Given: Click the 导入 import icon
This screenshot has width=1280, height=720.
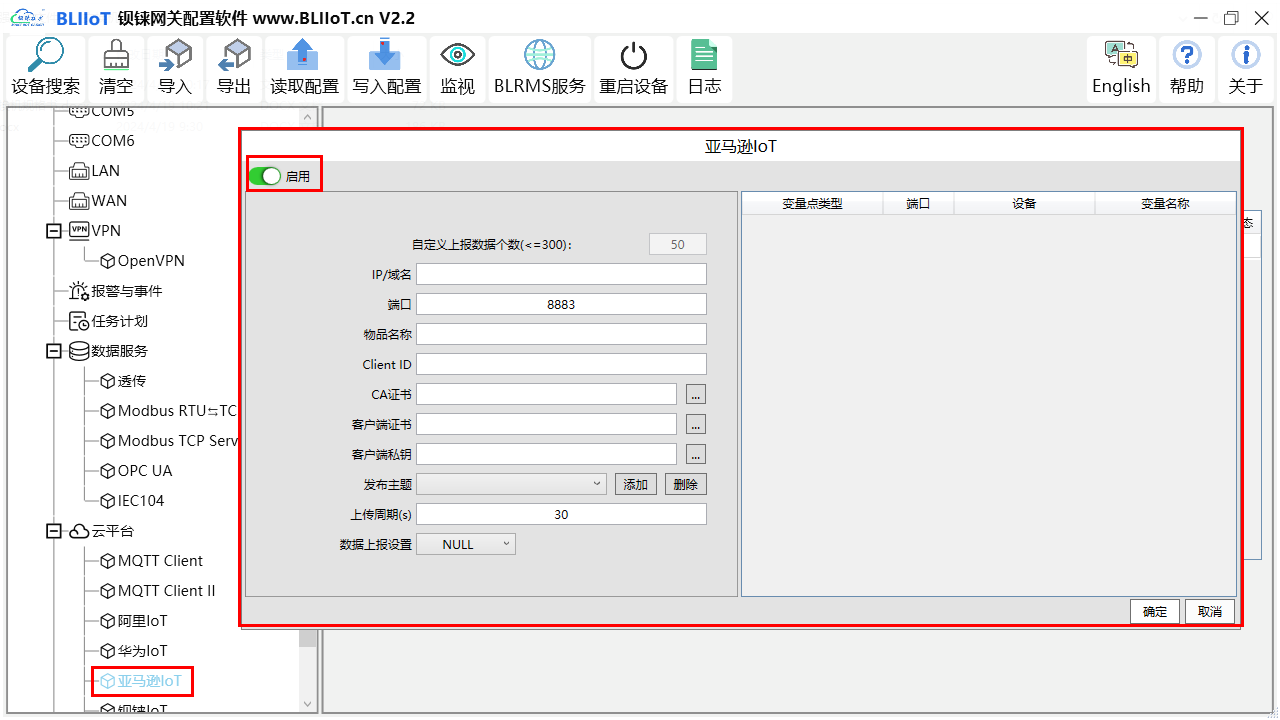Looking at the screenshot, I should pos(175,68).
